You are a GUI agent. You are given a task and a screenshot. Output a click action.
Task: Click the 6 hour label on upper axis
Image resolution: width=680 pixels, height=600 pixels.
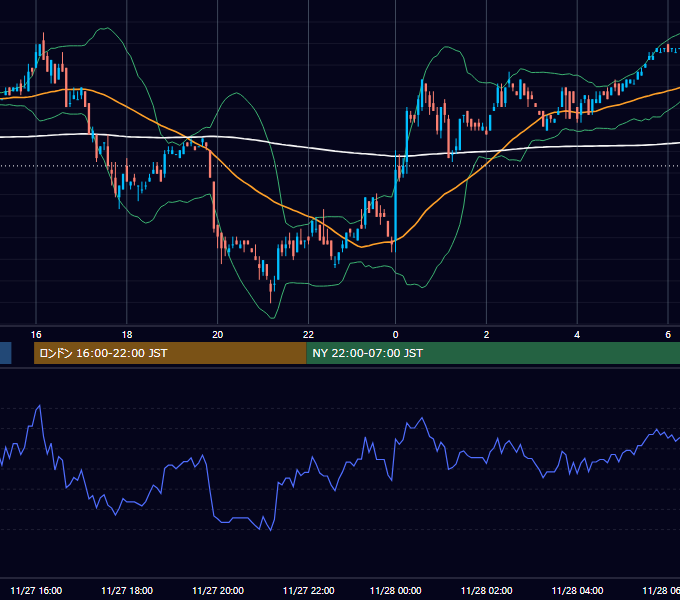(x=668, y=334)
